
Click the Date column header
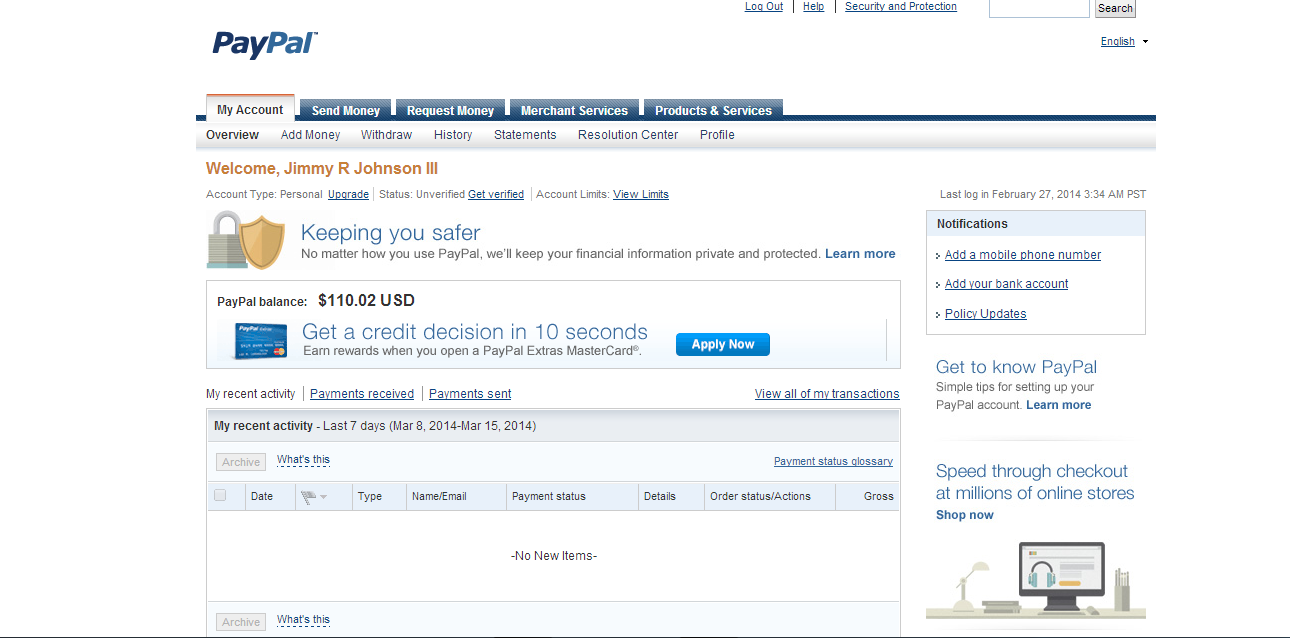pos(262,496)
